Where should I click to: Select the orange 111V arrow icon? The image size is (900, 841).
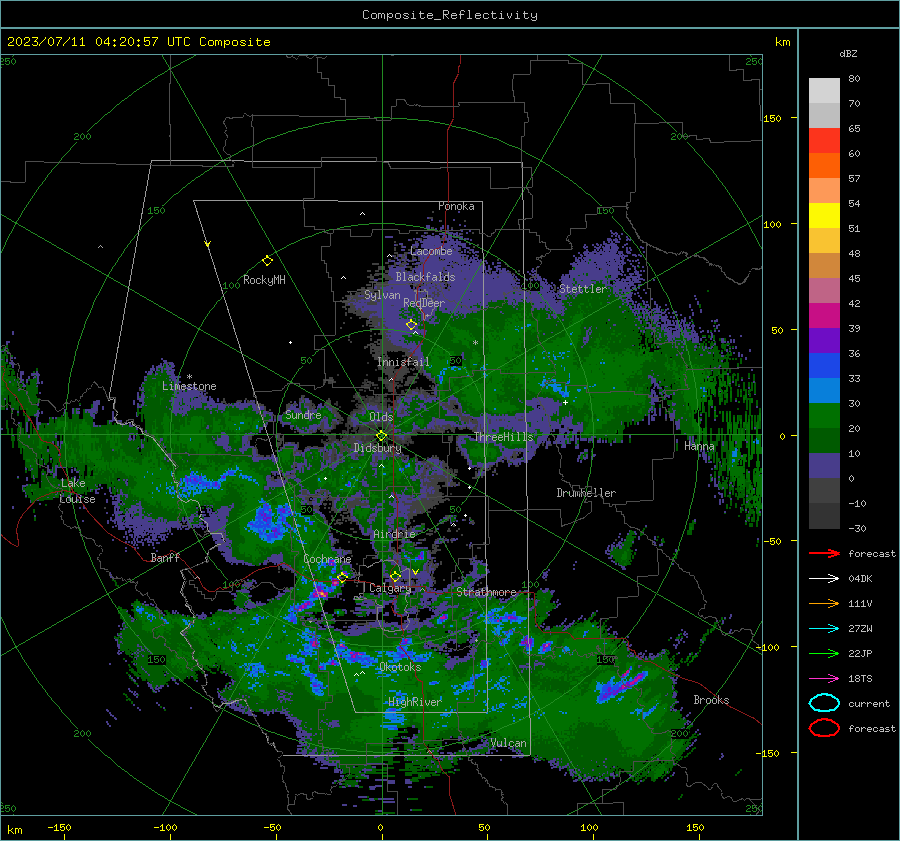coord(824,603)
